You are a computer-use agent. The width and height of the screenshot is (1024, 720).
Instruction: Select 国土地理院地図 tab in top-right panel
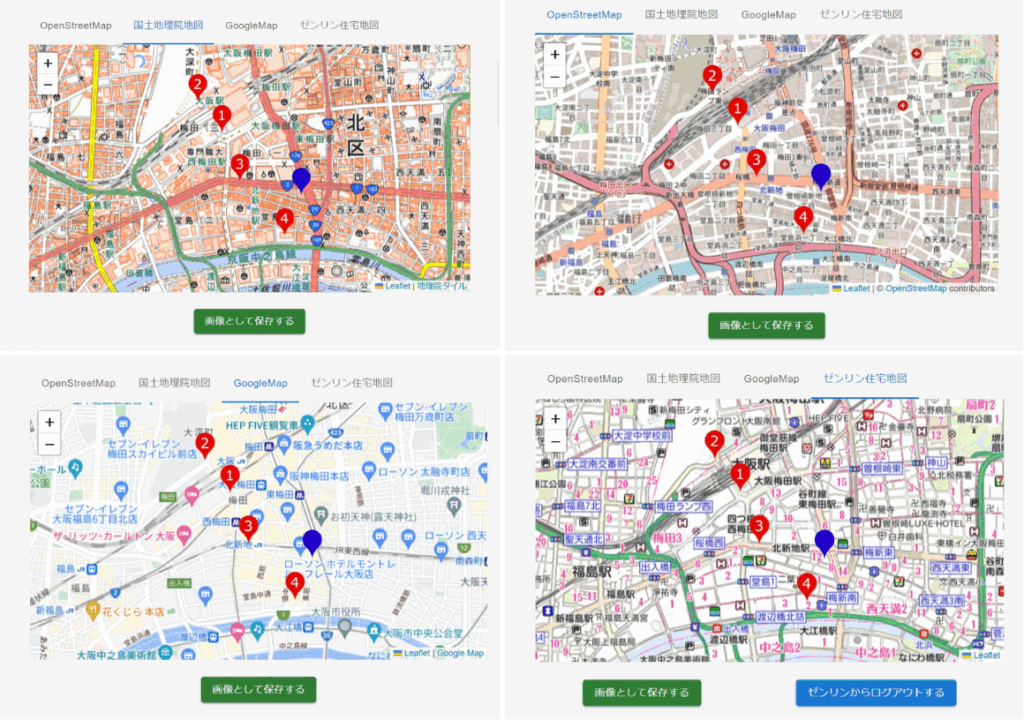(x=681, y=14)
